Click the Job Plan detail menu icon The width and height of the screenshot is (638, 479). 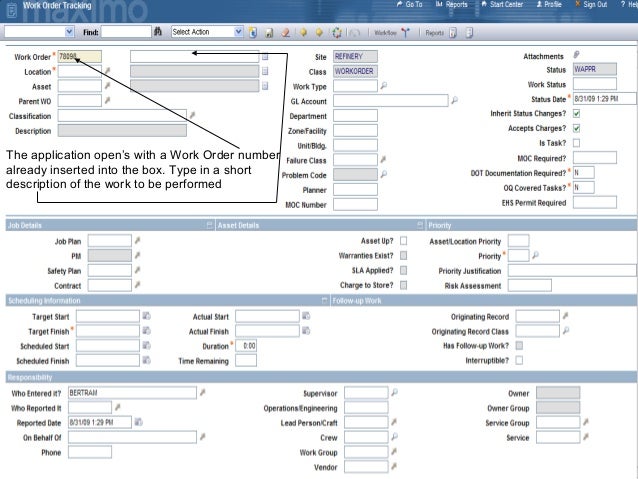(x=138, y=241)
